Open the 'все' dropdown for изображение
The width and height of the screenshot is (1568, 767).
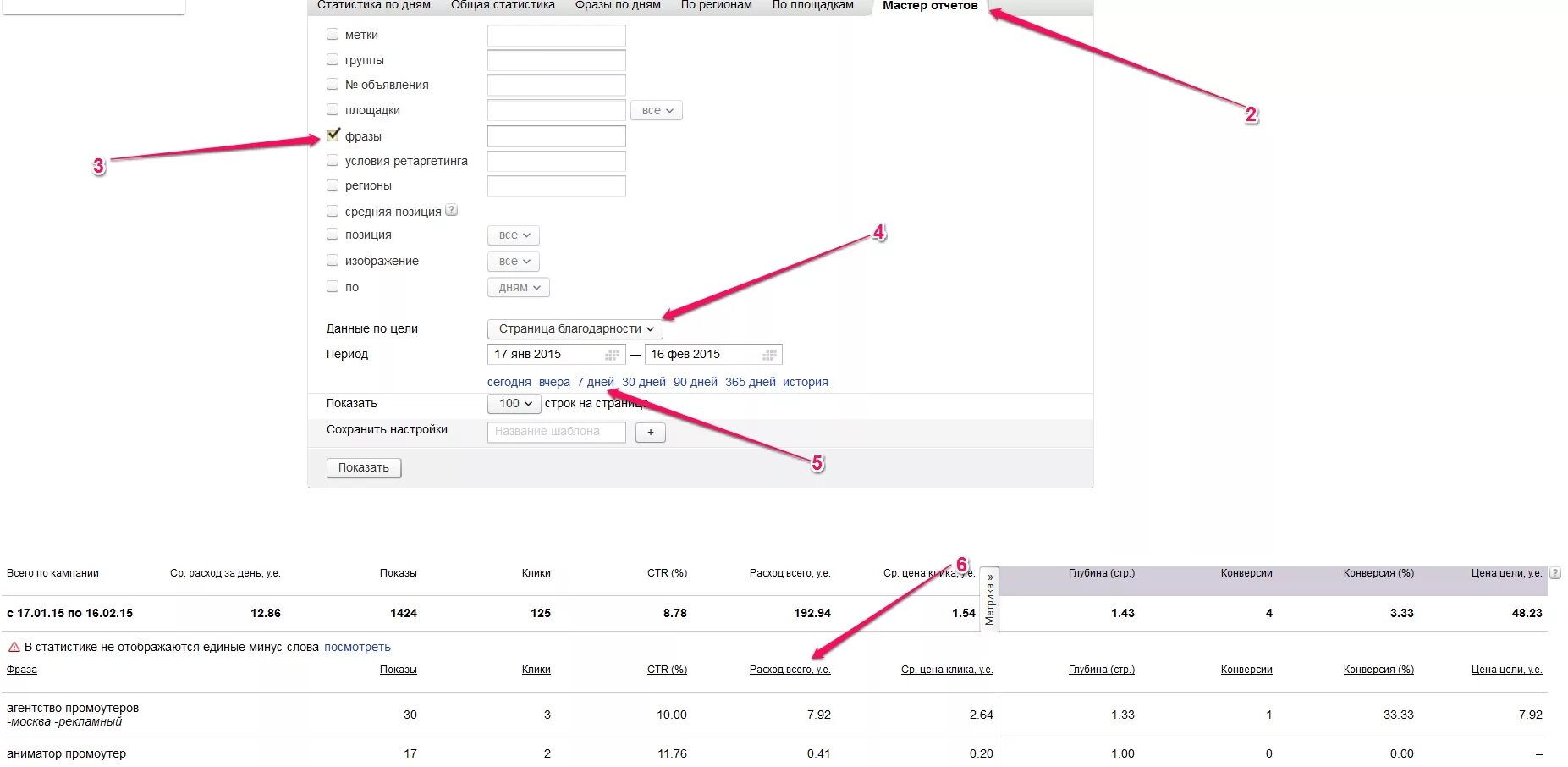point(514,262)
